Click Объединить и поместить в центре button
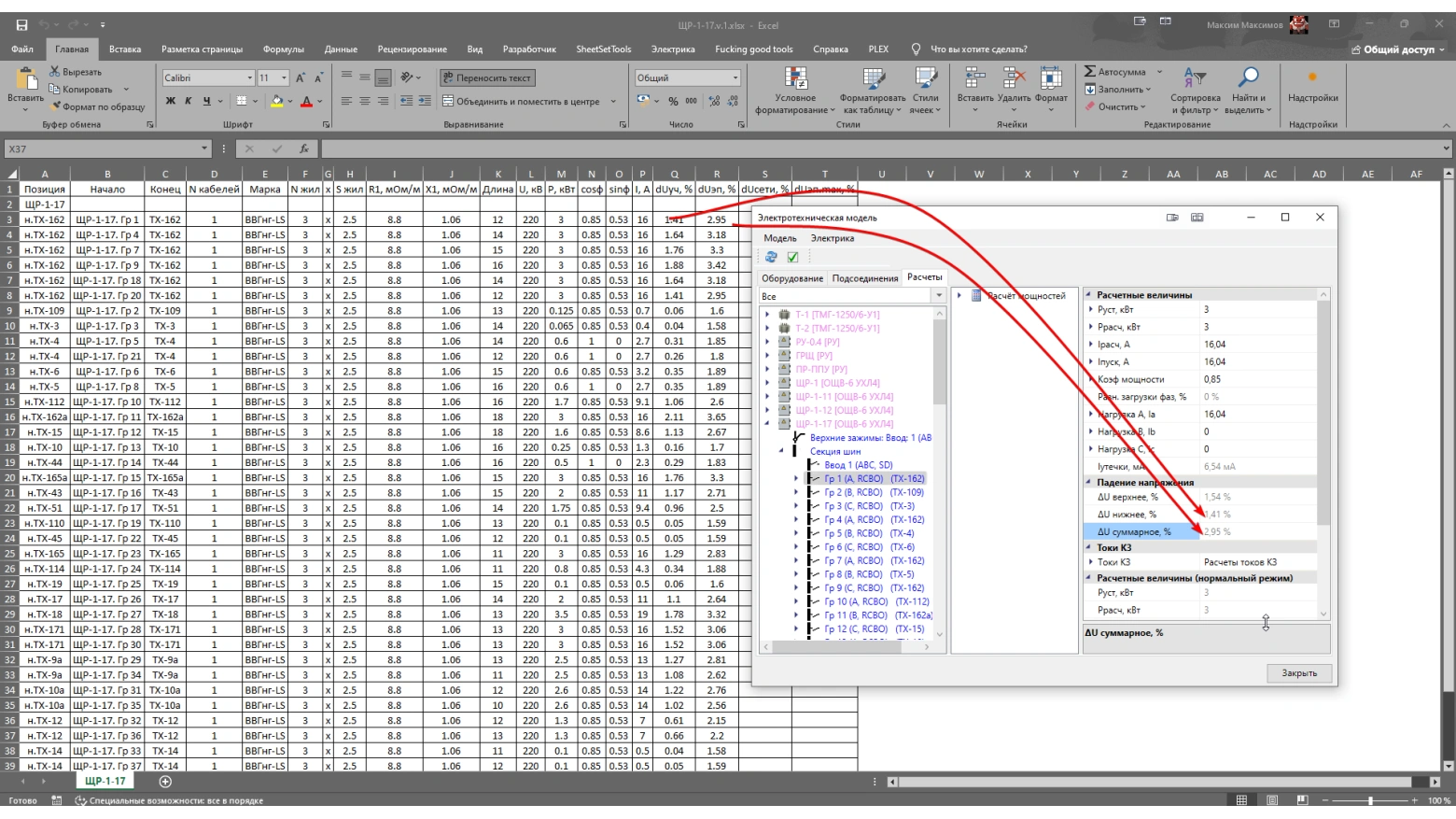 (521, 101)
